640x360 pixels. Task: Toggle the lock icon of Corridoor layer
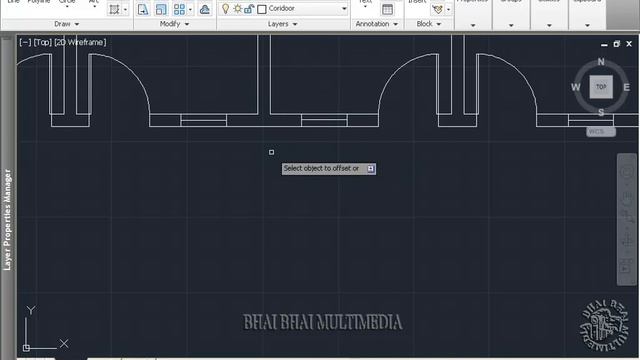tap(249, 8)
